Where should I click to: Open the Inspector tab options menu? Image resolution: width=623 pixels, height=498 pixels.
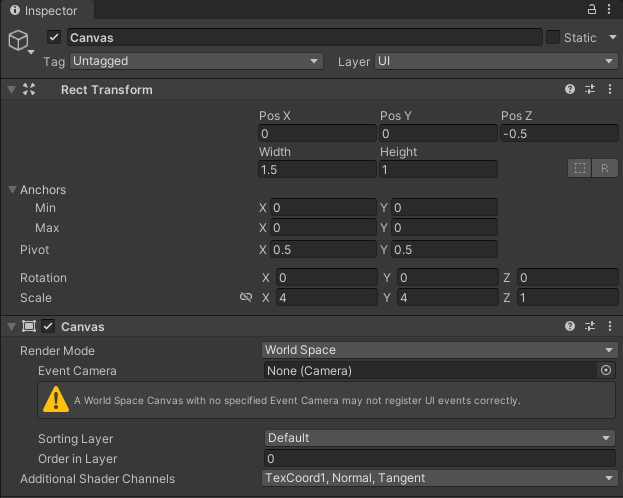pyautogui.click(x=609, y=9)
